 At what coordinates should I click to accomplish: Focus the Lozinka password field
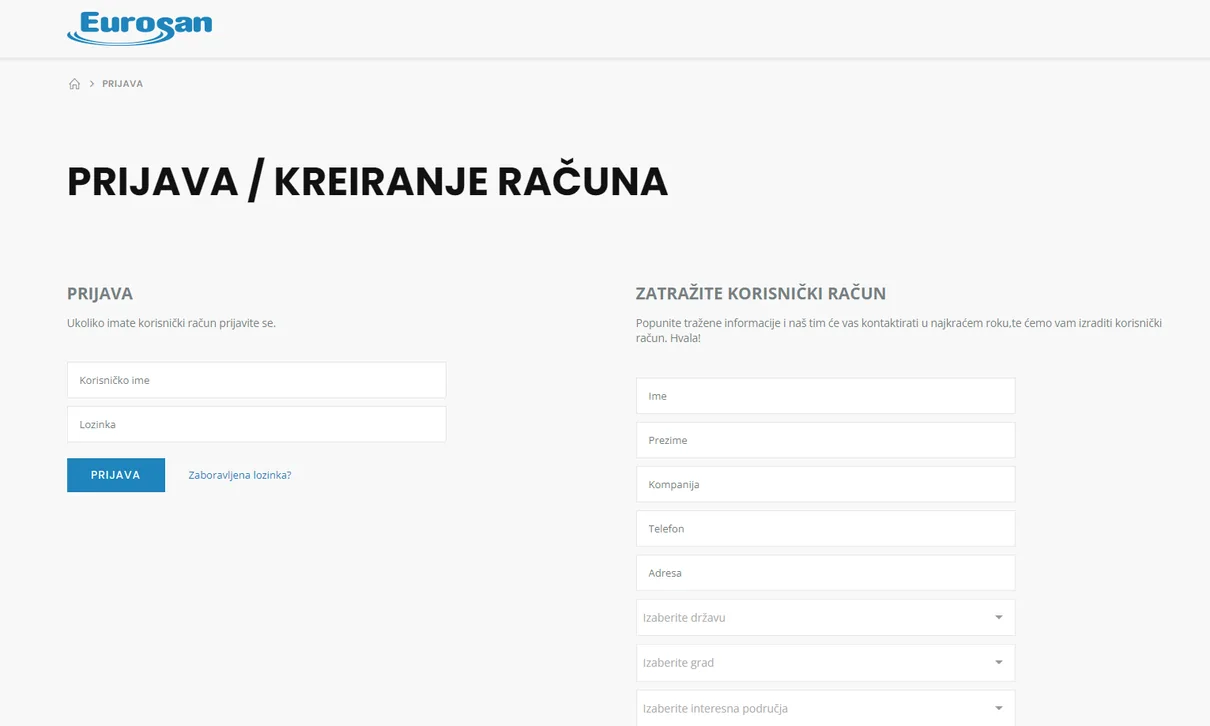click(256, 424)
